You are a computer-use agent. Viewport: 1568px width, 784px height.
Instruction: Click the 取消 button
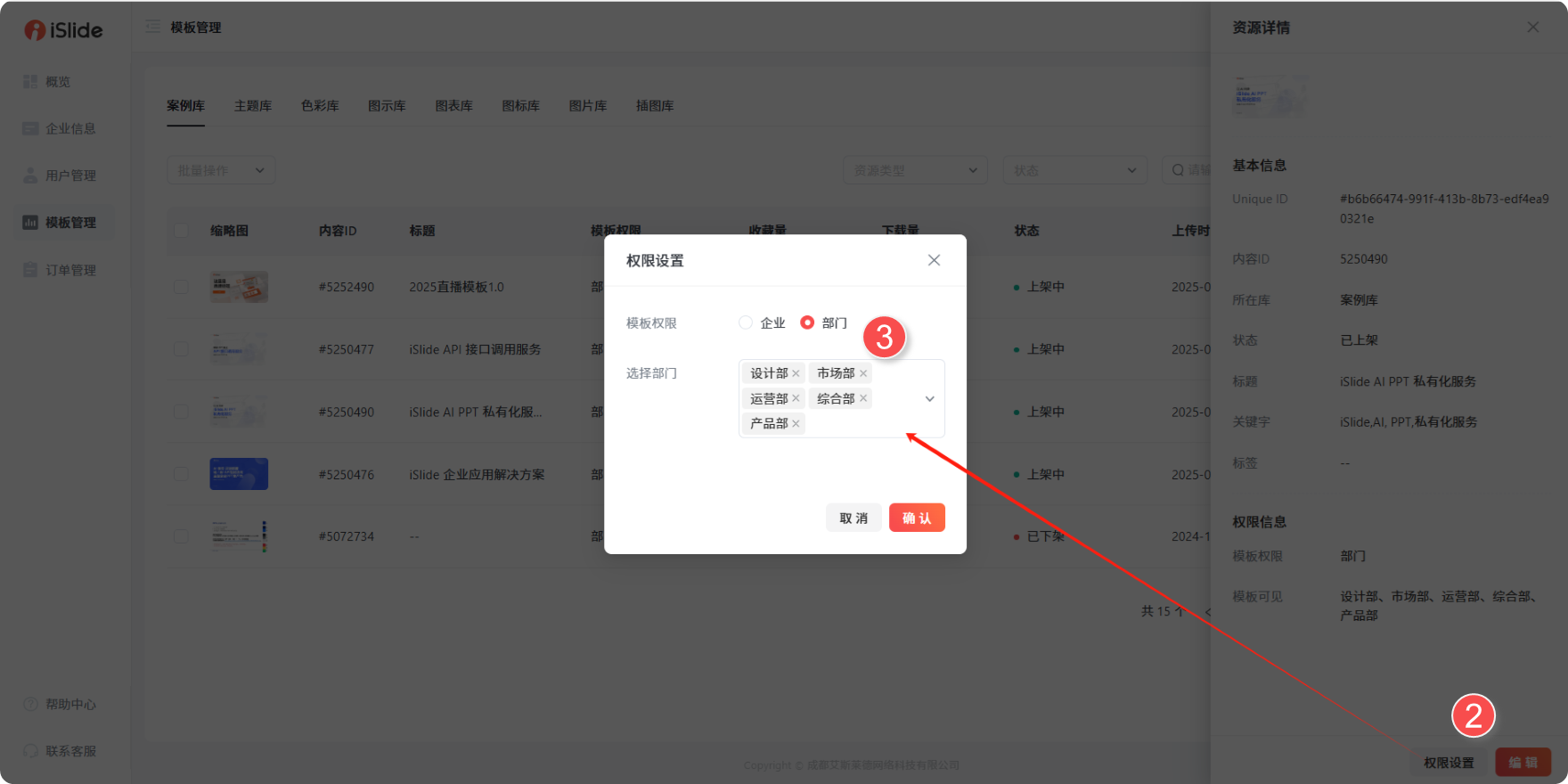(853, 518)
